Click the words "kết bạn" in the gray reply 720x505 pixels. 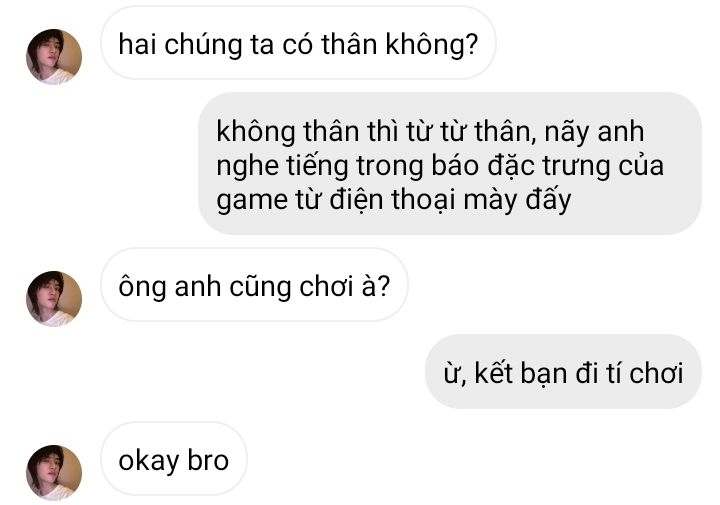coord(521,373)
